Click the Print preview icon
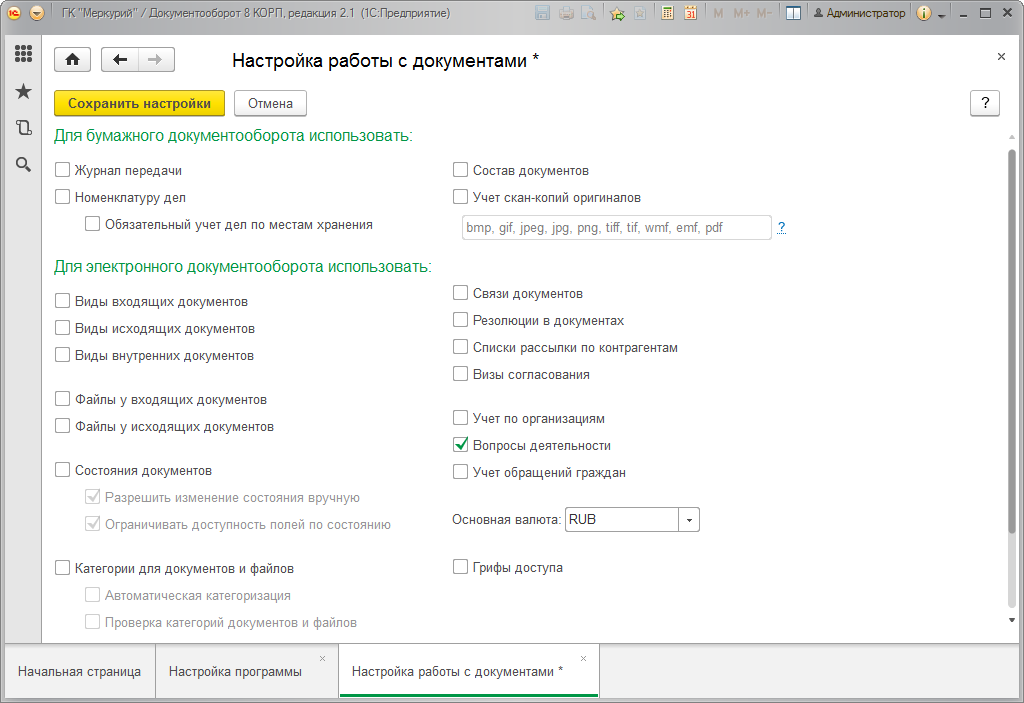This screenshot has height=703, width=1024. pos(589,13)
